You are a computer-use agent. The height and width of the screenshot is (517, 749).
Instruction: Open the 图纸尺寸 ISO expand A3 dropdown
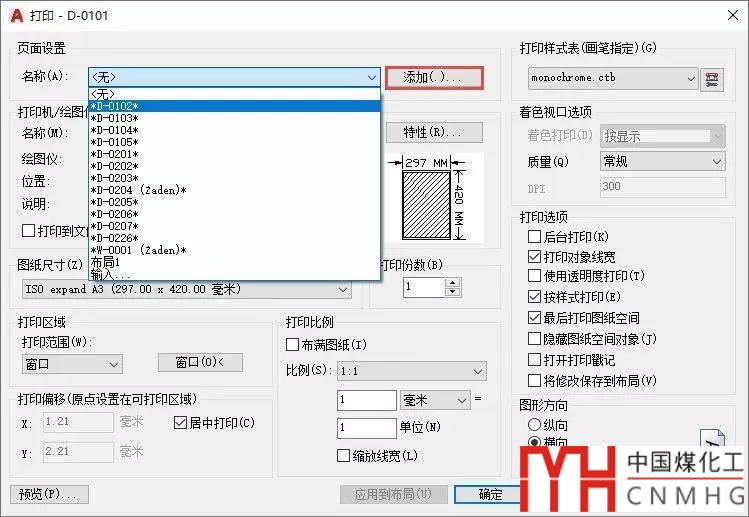(x=185, y=289)
